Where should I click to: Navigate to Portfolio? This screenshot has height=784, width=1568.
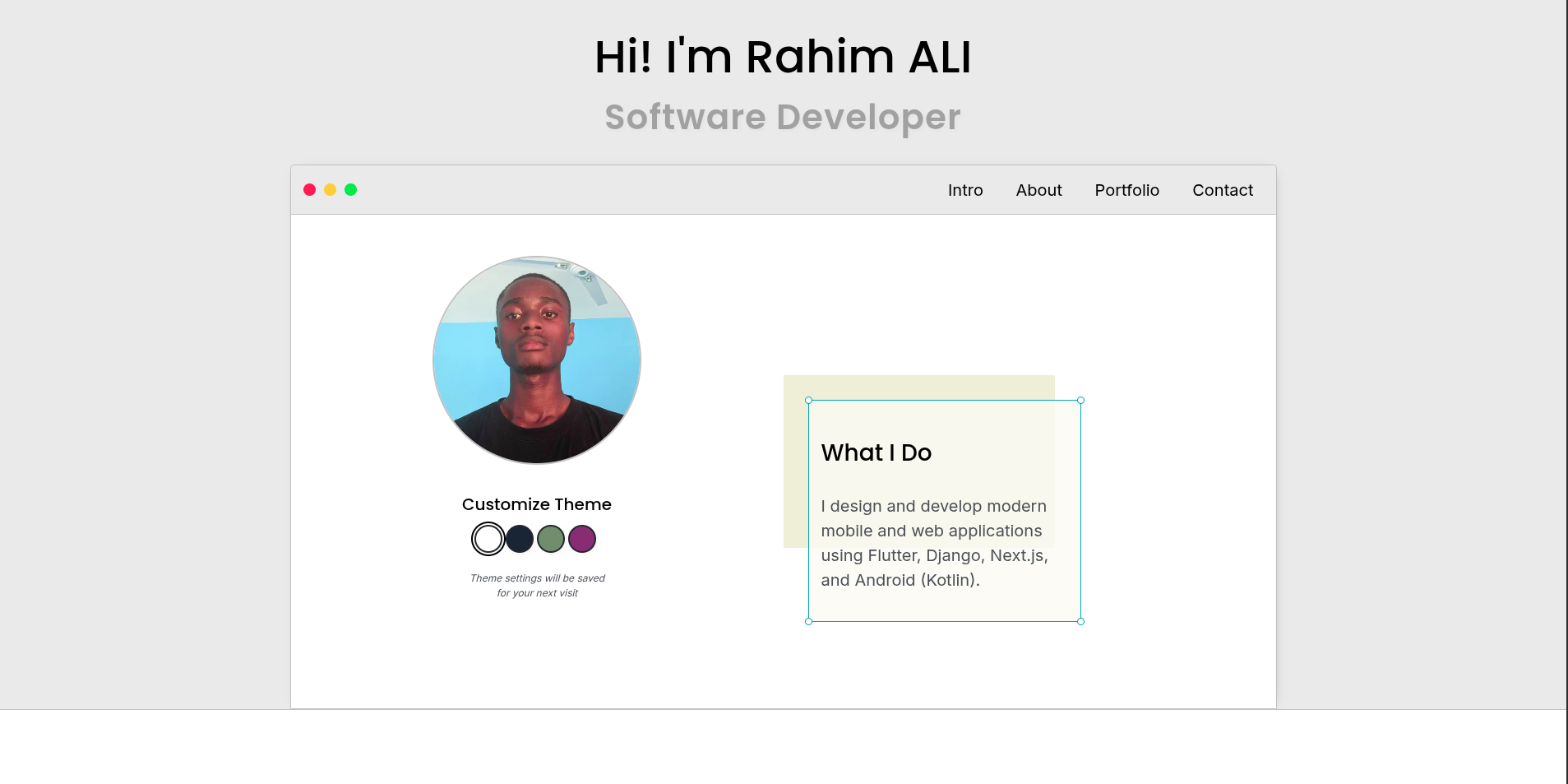pyautogui.click(x=1126, y=190)
